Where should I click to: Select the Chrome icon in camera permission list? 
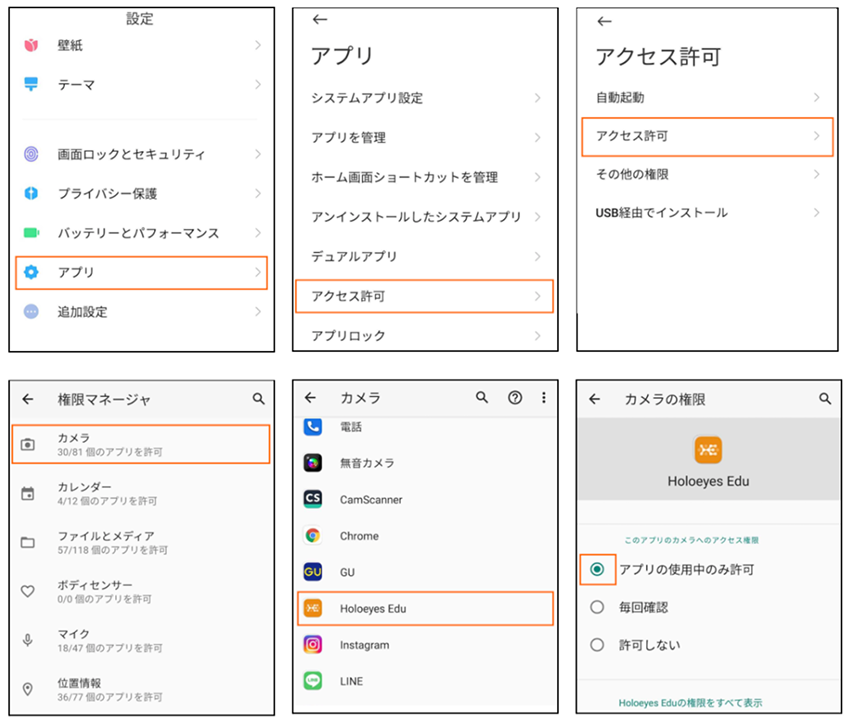click(310, 535)
